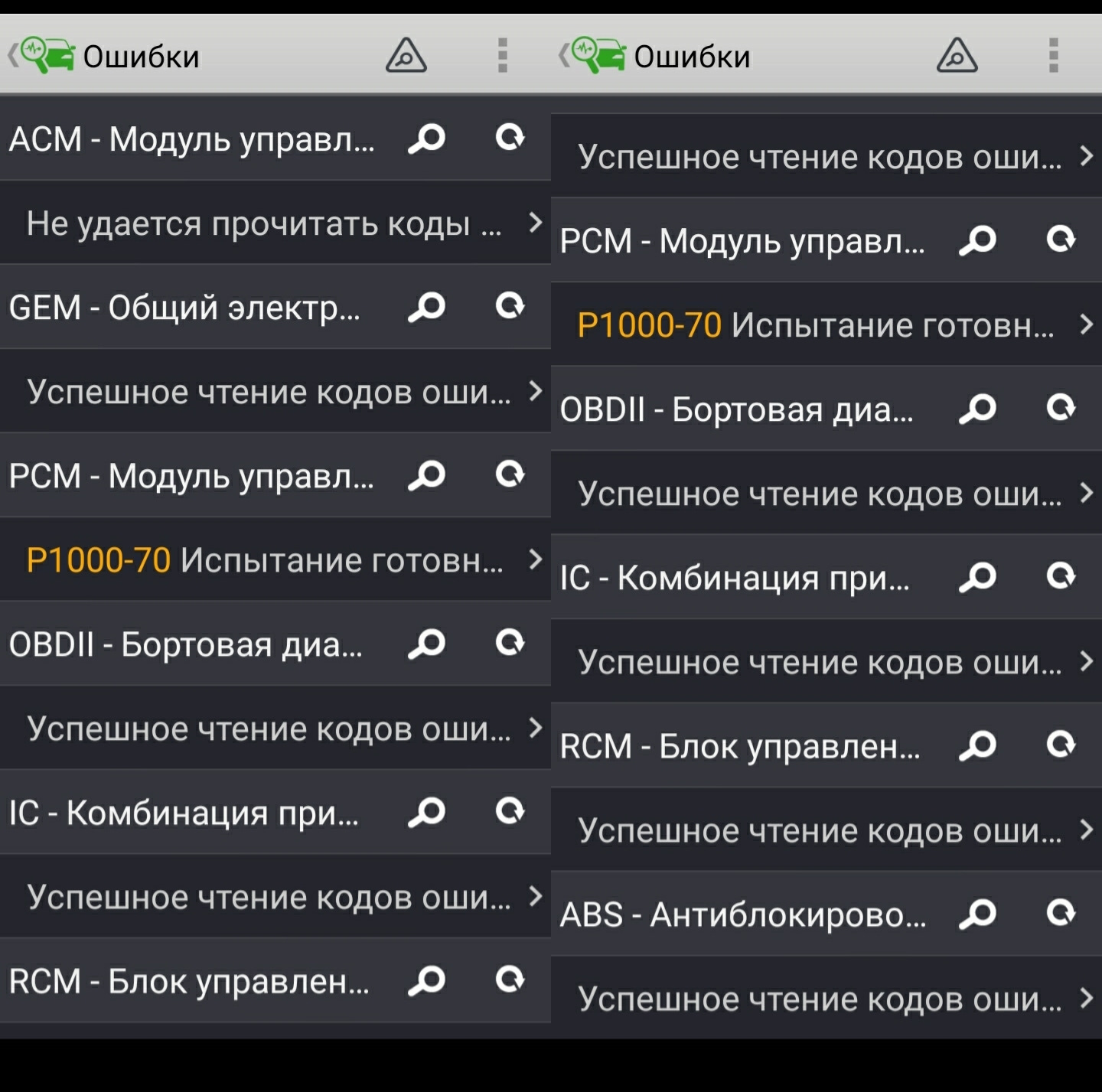Refresh the RCM module in right panel

click(x=1061, y=744)
